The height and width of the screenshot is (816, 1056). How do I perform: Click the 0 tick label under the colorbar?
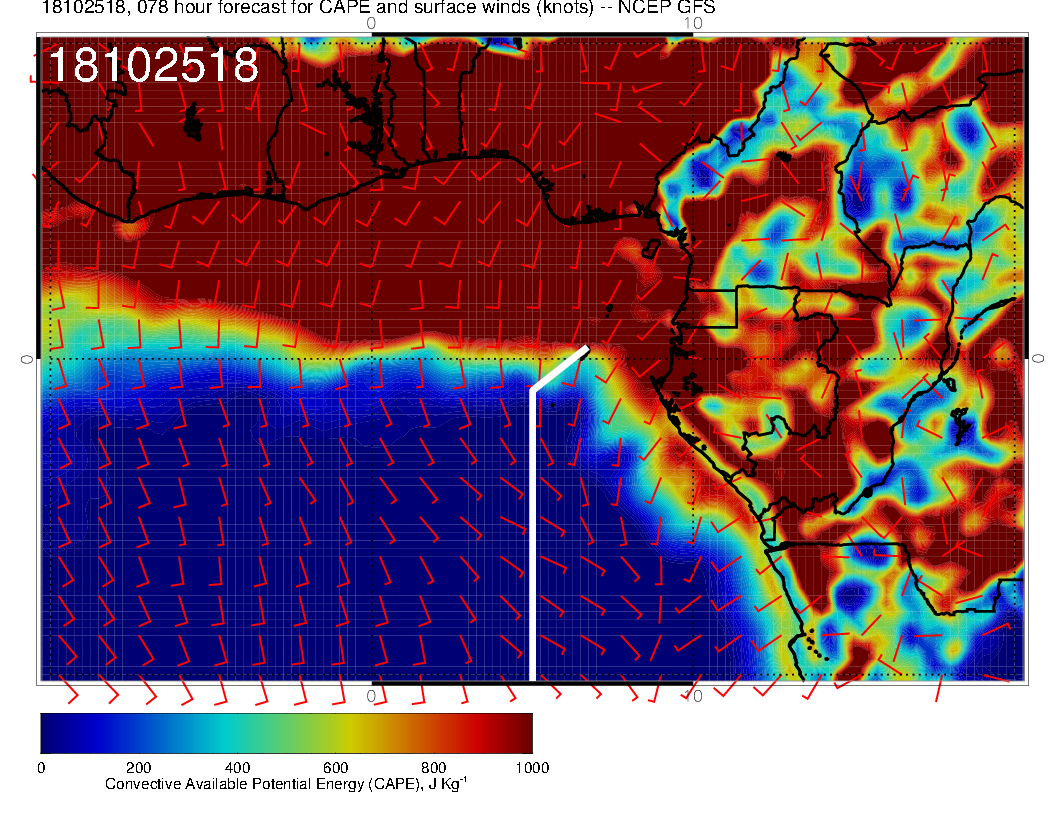[41, 768]
